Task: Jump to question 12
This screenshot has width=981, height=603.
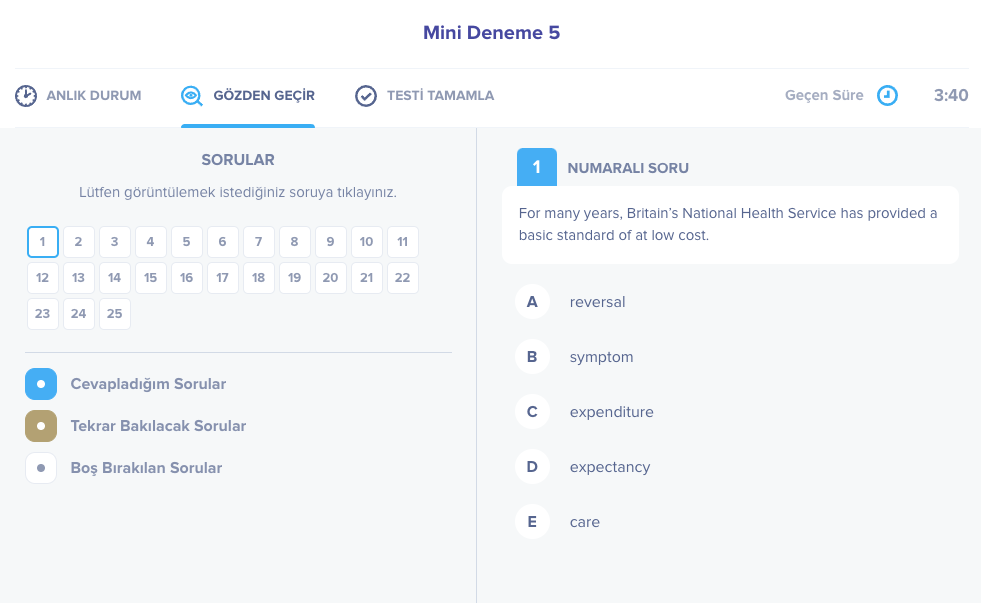Action: pyautogui.click(x=43, y=278)
